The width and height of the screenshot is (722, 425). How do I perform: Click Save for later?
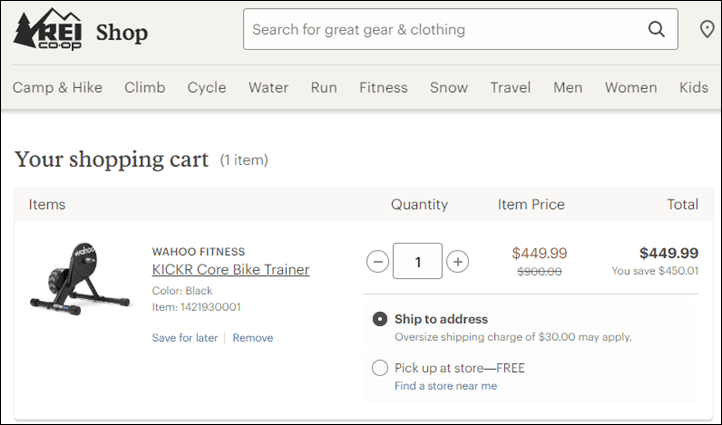185,338
